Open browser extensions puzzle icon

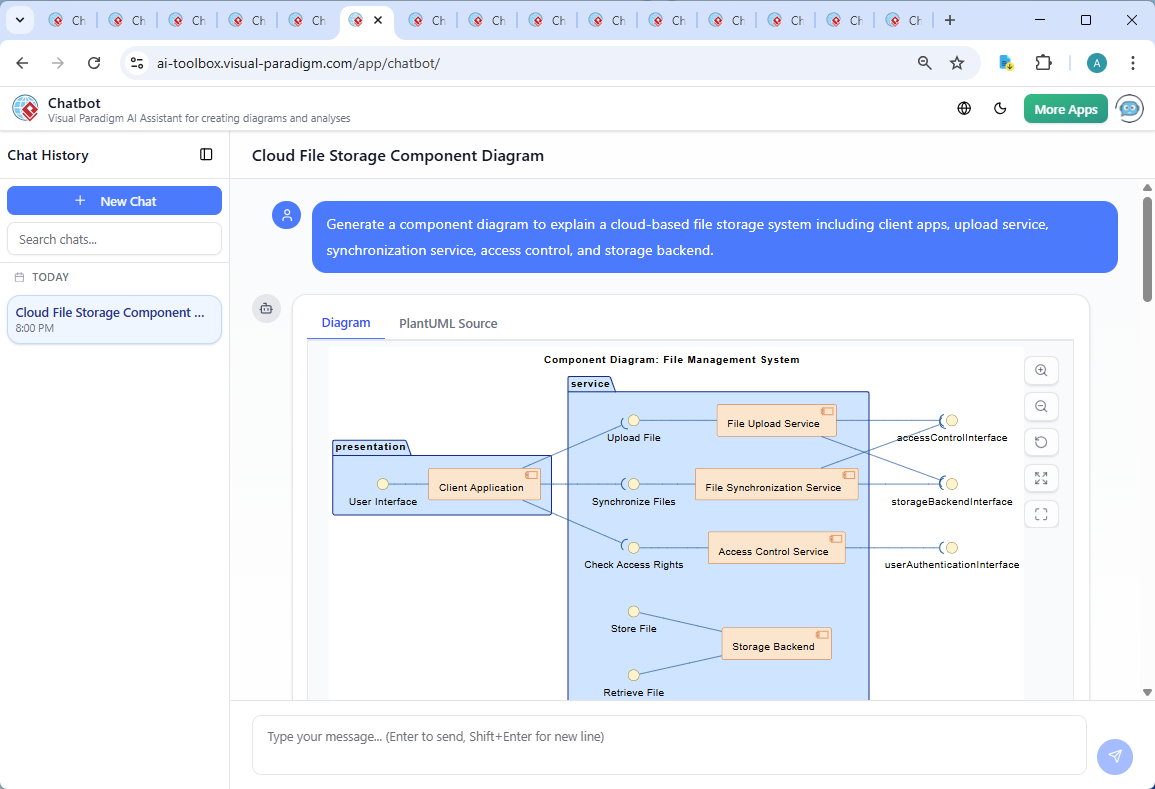tap(1043, 62)
